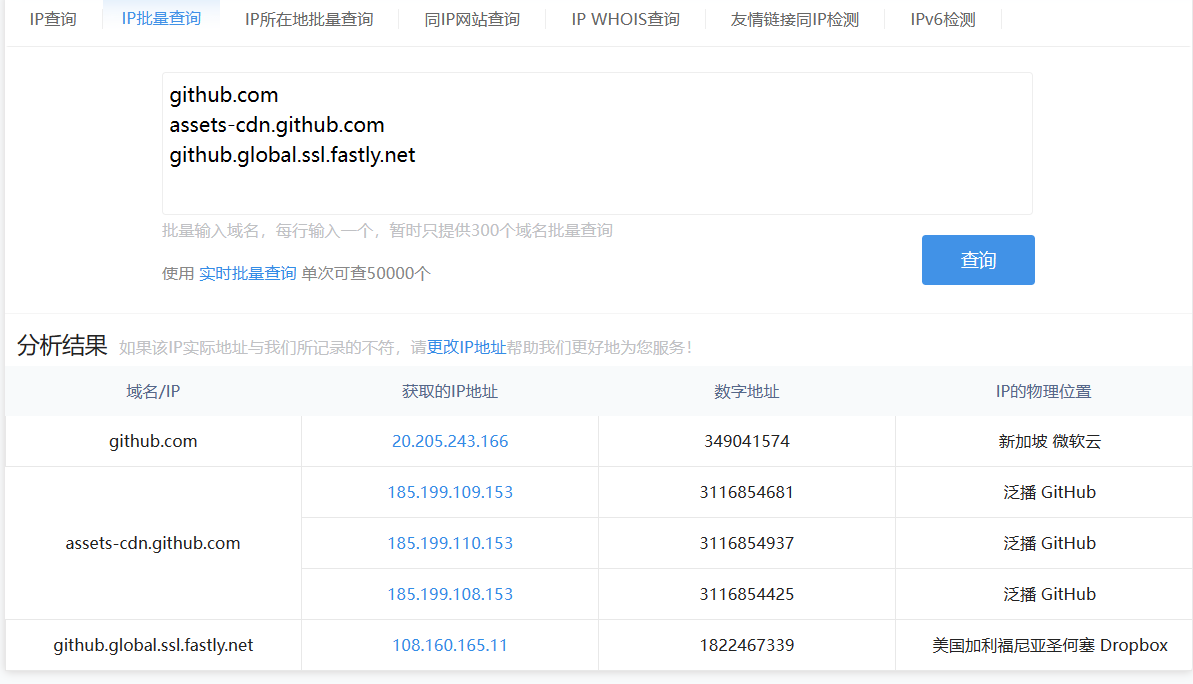The width and height of the screenshot is (1193, 684).
Task: Open IP link 108.160.165.11
Action: 450,645
